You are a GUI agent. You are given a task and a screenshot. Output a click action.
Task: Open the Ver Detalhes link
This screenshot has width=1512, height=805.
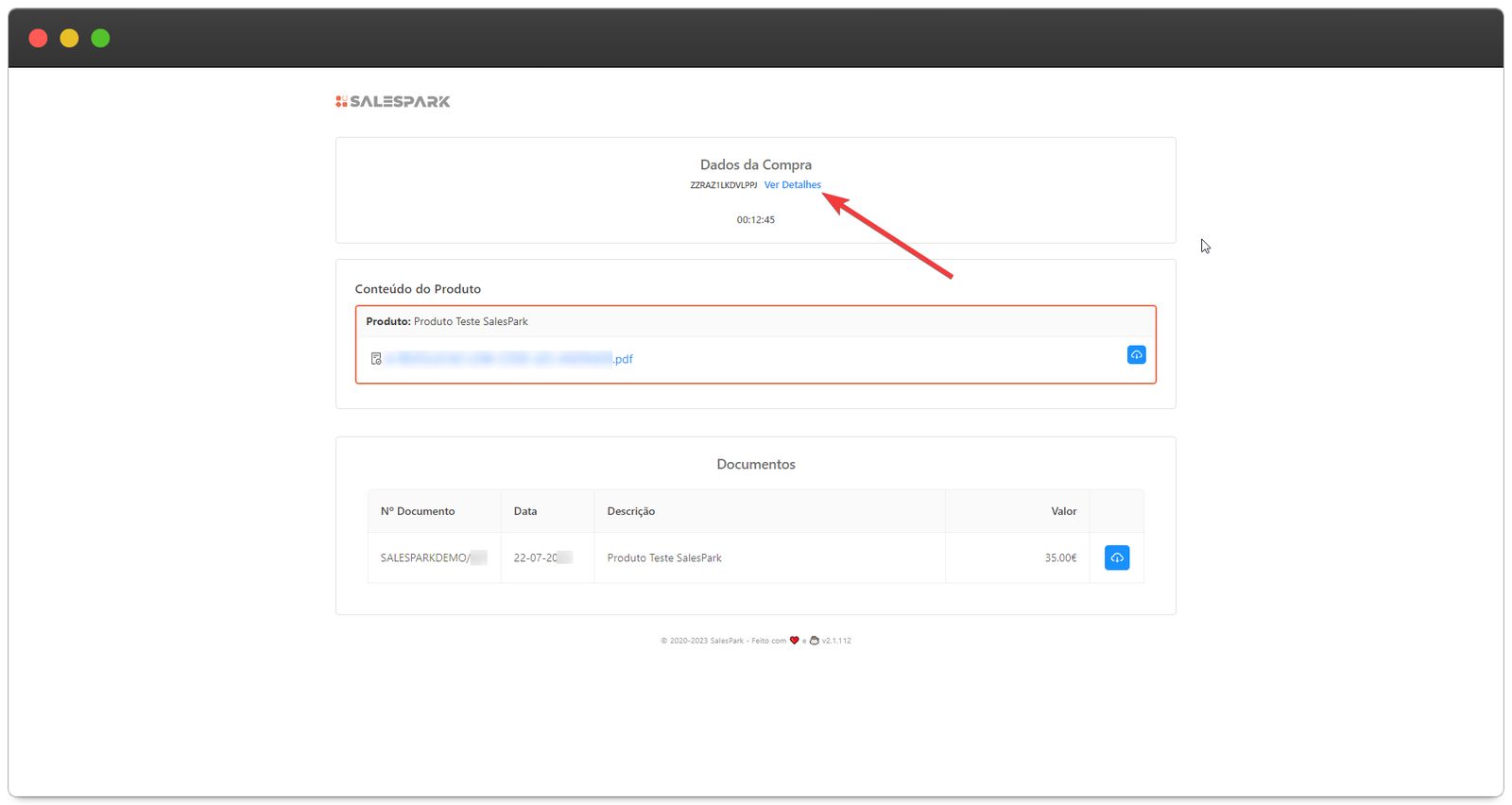792,185
